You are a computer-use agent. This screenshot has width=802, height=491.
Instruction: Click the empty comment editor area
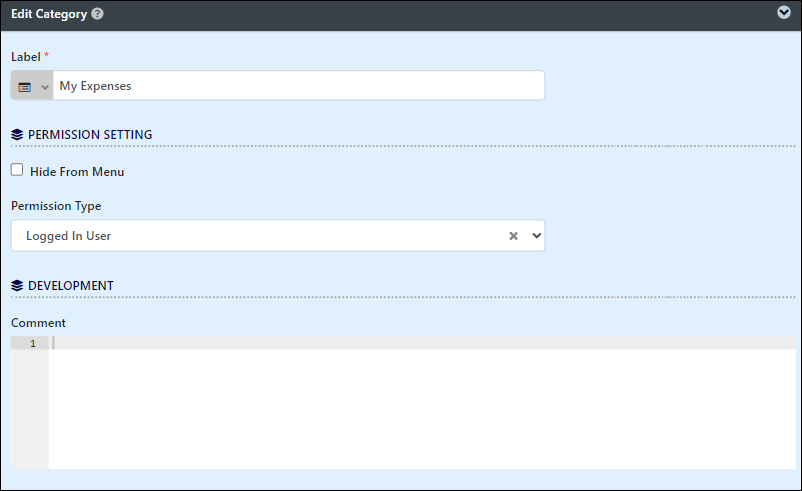point(422,409)
